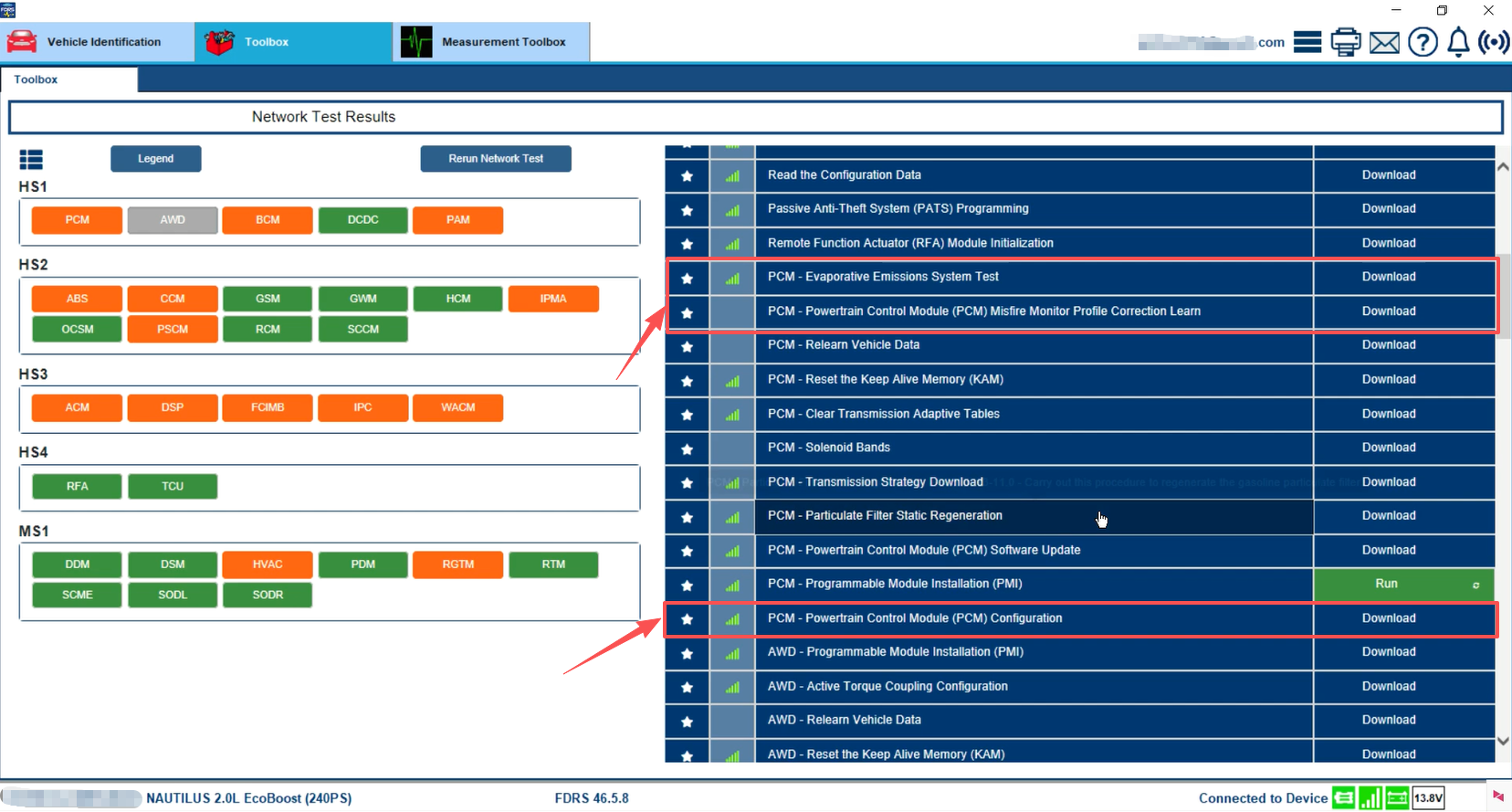Click the printer icon in header

[1346, 42]
